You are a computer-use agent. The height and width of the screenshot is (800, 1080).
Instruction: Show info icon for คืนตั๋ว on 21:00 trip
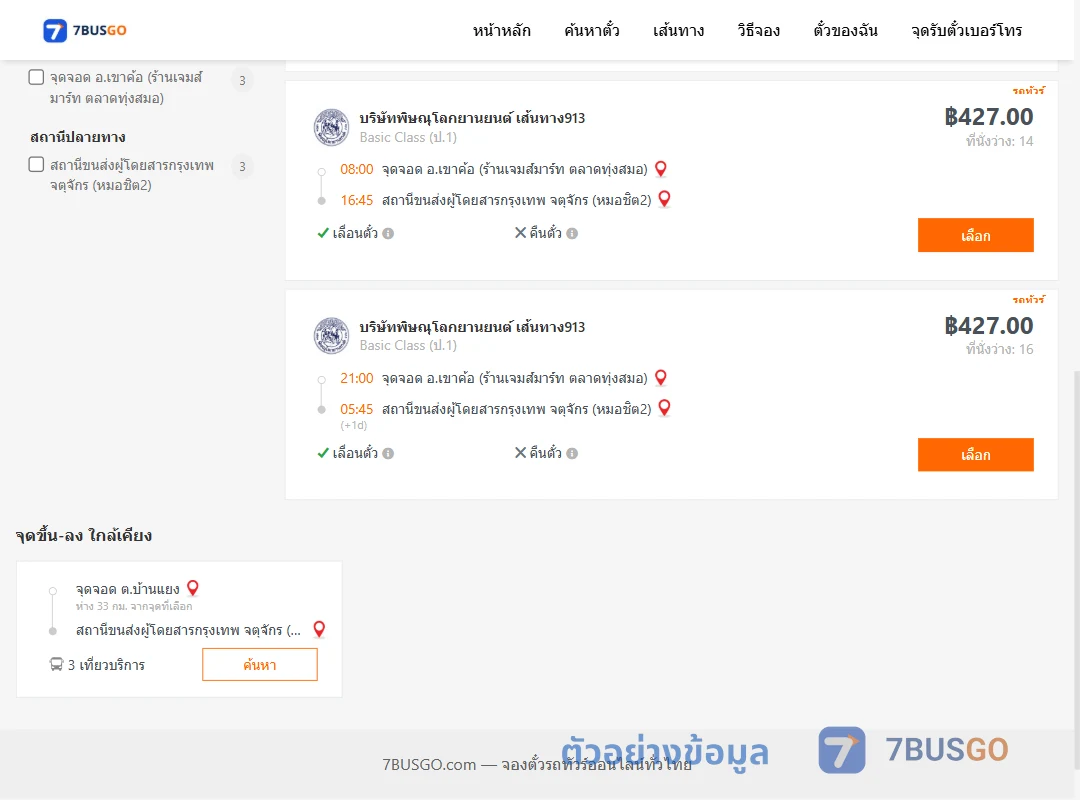click(x=572, y=453)
